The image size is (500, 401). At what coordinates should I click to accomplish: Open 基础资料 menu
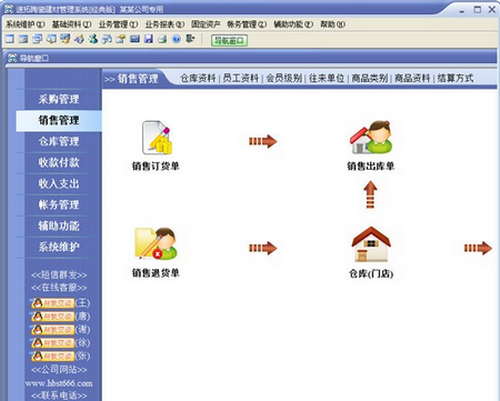72,24
